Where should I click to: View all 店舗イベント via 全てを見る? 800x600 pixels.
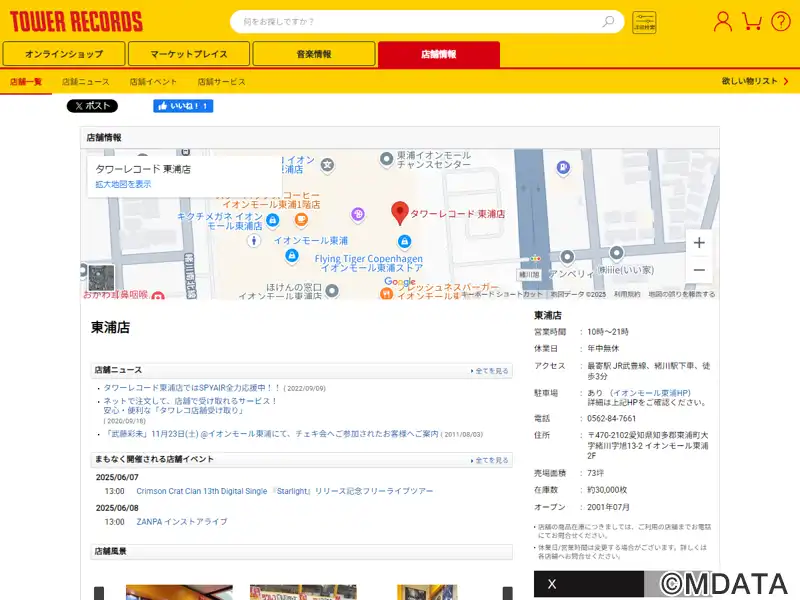pos(489,460)
